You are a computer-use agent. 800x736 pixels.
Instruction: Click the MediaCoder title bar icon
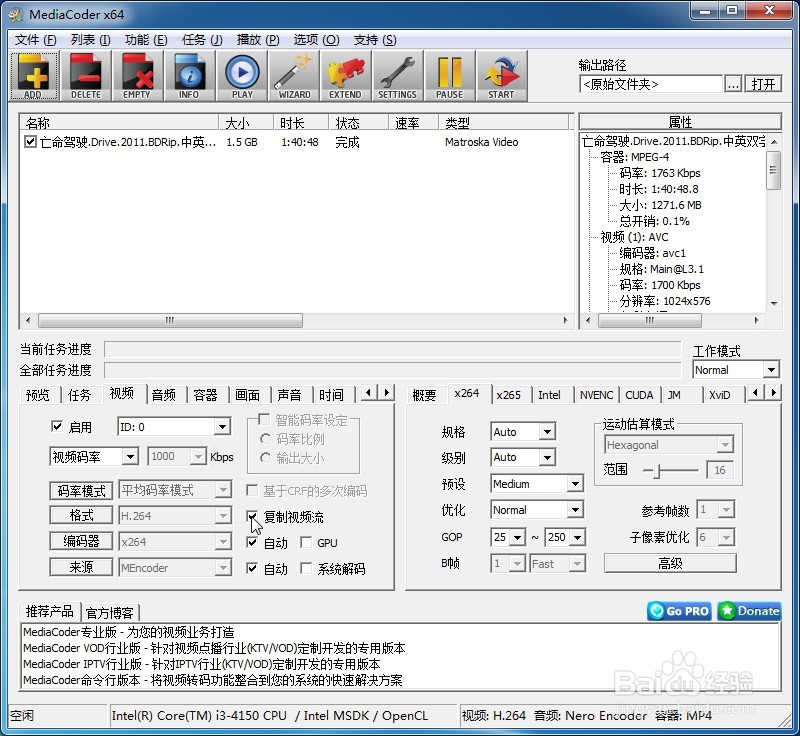[16, 14]
